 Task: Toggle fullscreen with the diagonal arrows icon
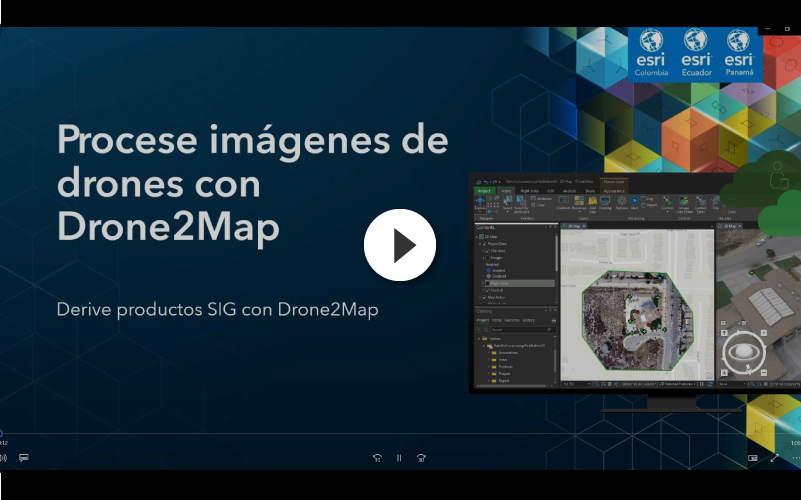(774, 458)
